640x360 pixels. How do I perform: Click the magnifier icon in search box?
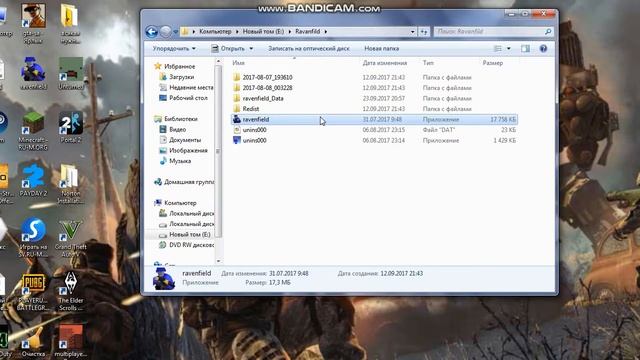click(548, 31)
